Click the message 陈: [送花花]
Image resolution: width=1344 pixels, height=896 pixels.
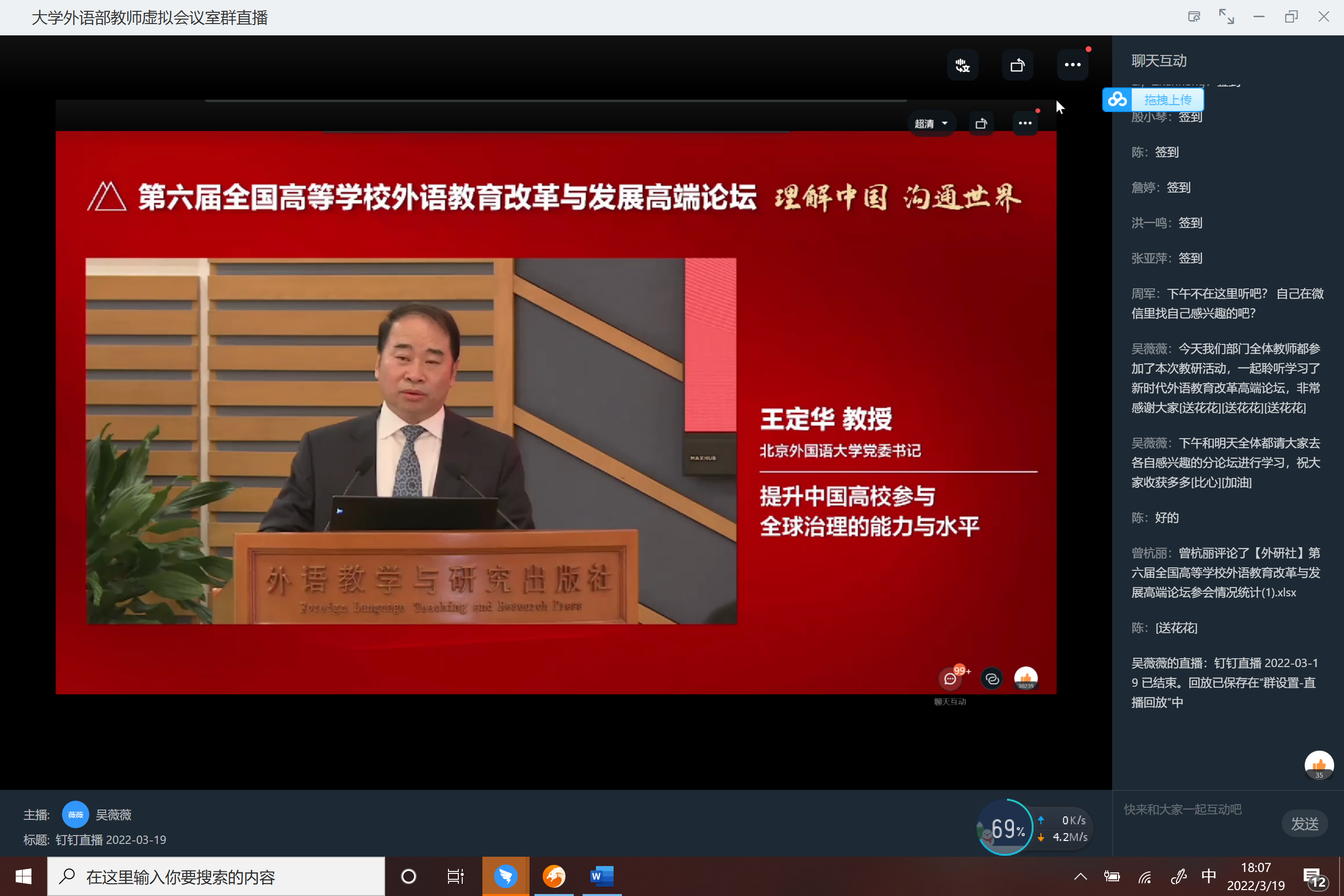[1164, 629]
